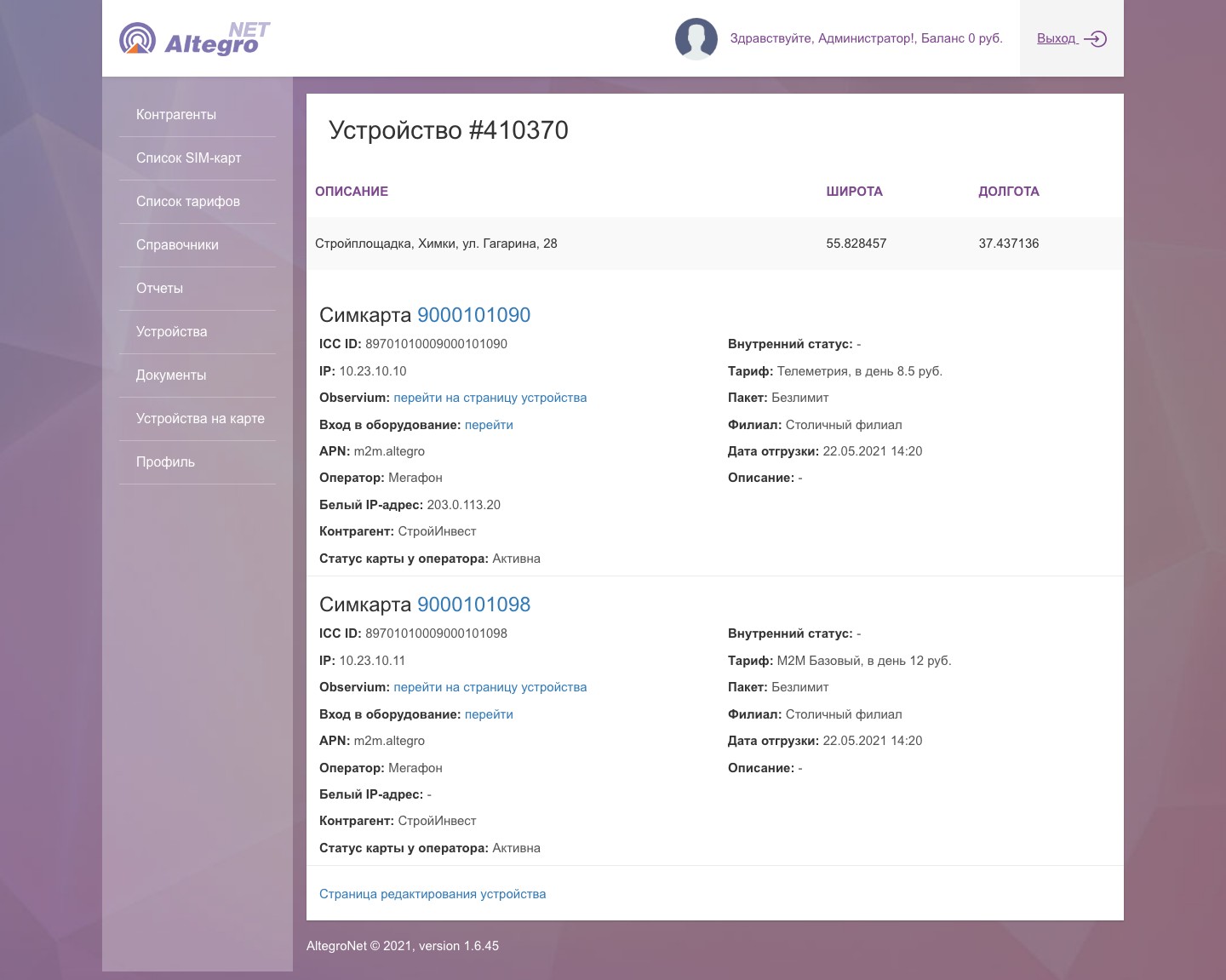Click the Выход logout link
Screen dimensions: 1226x980
click(1057, 38)
